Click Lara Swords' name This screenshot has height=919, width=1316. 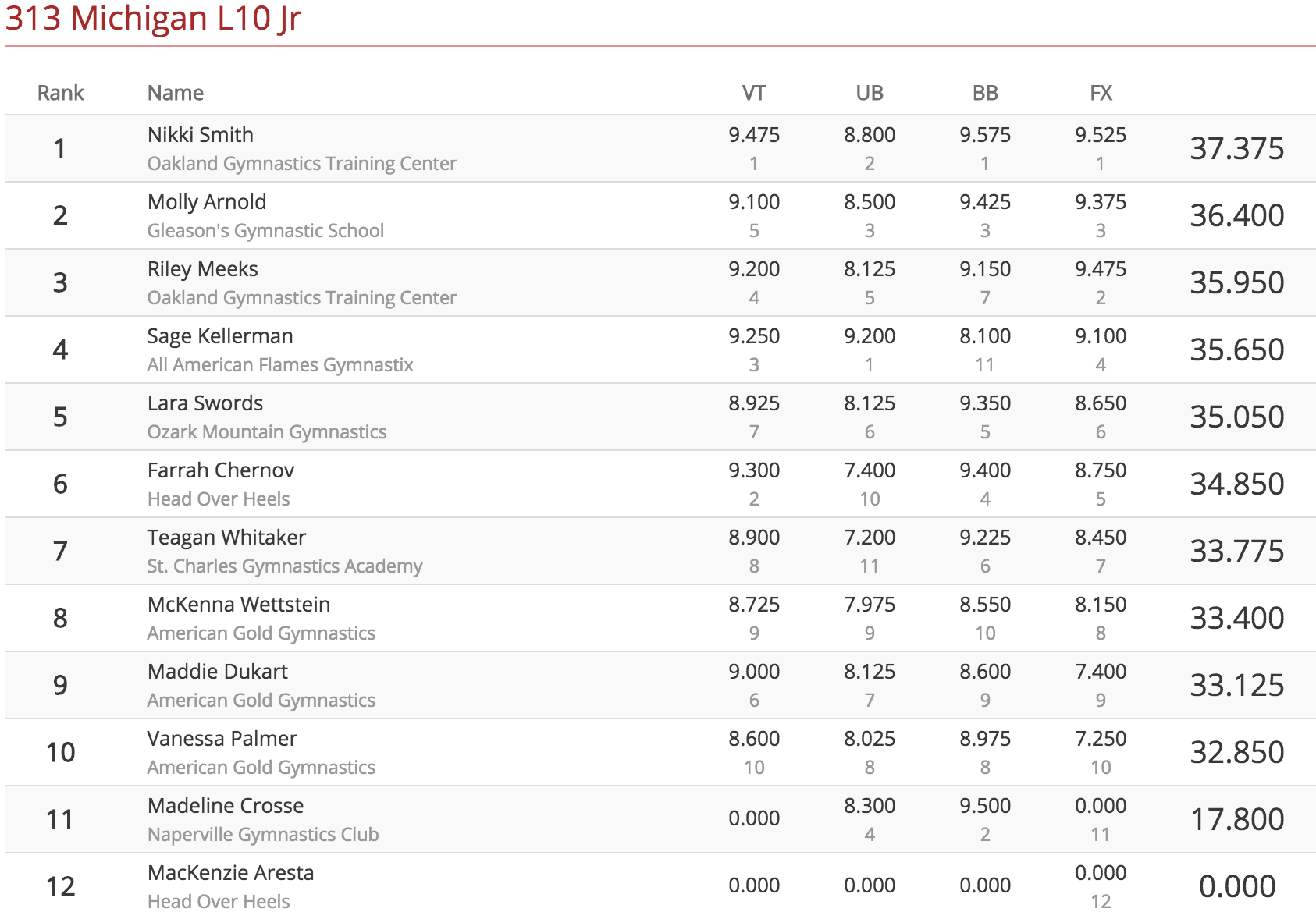click(x=205, y=403)
